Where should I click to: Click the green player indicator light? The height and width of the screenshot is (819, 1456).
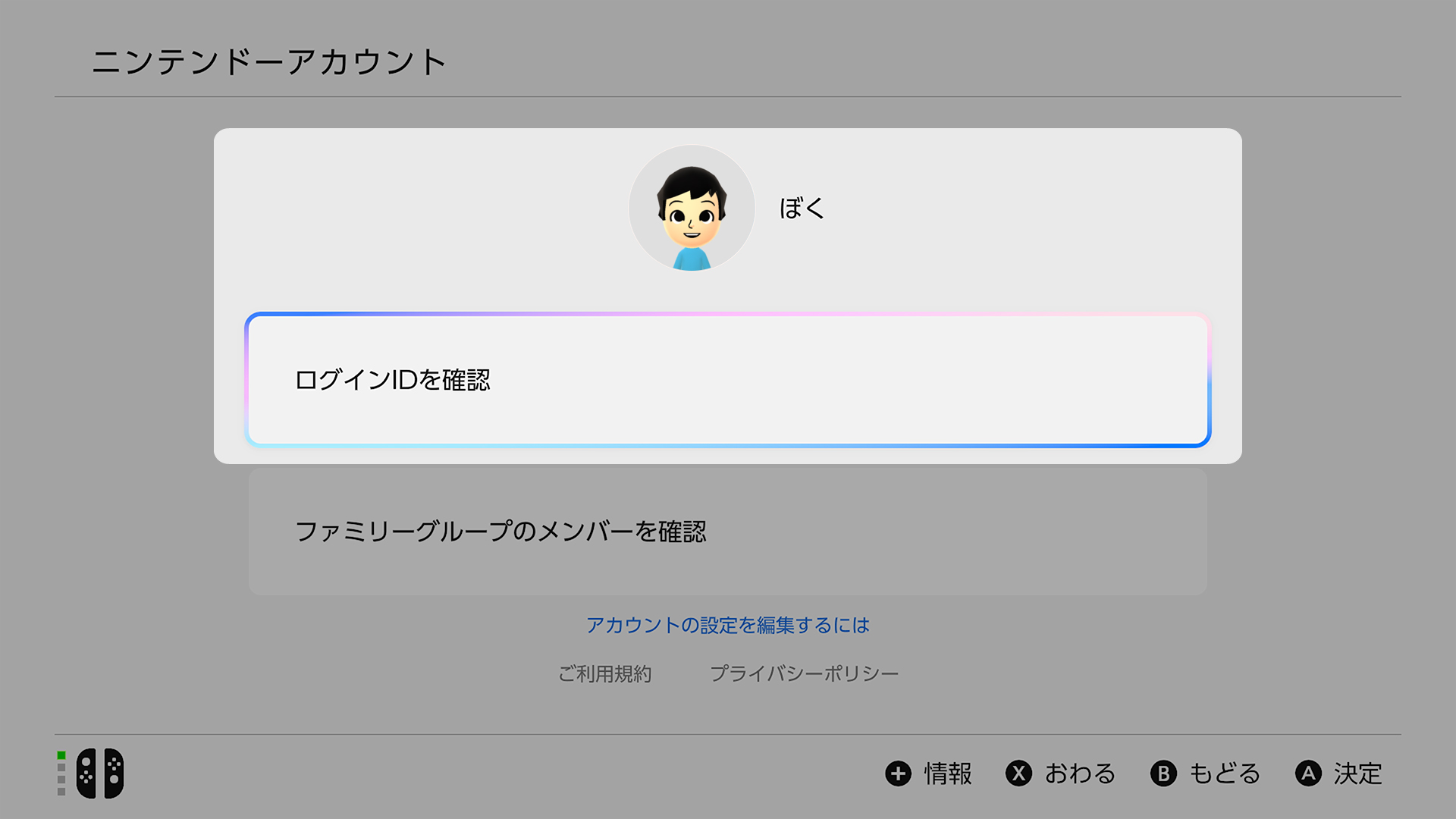[x=61, y=755]
